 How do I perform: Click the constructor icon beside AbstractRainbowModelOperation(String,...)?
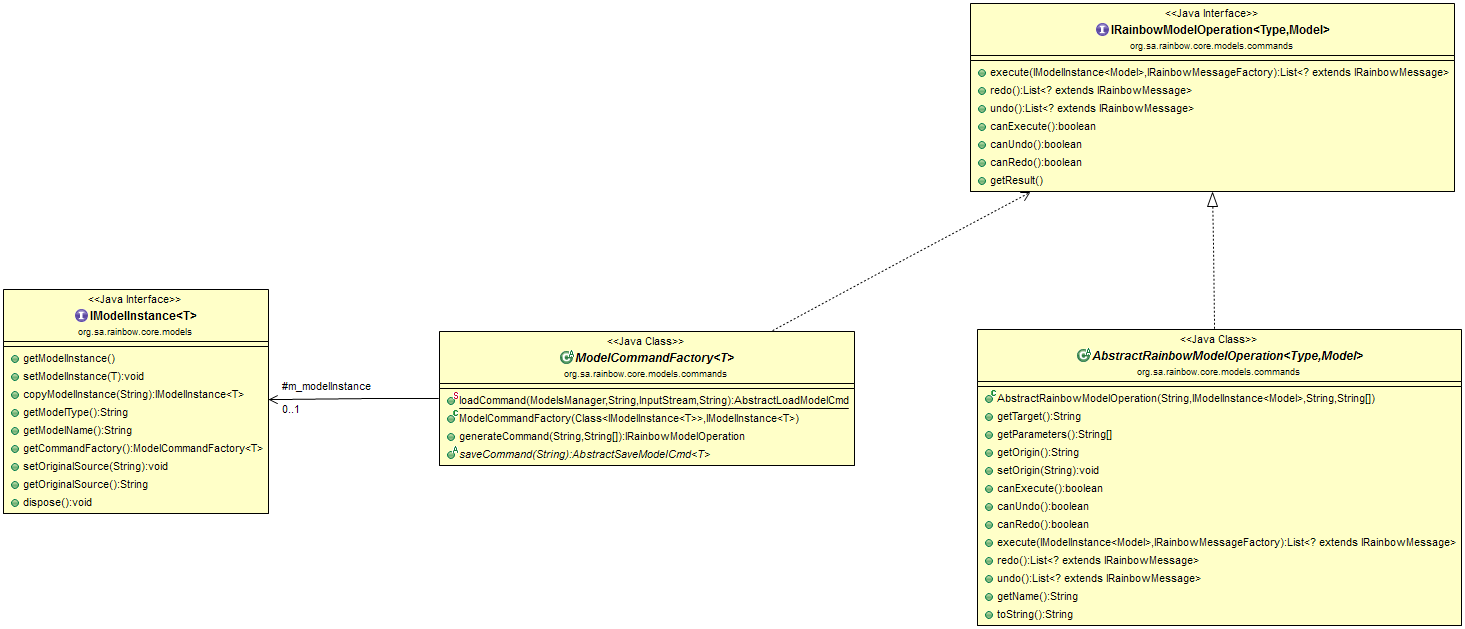(x=990, y=397)
